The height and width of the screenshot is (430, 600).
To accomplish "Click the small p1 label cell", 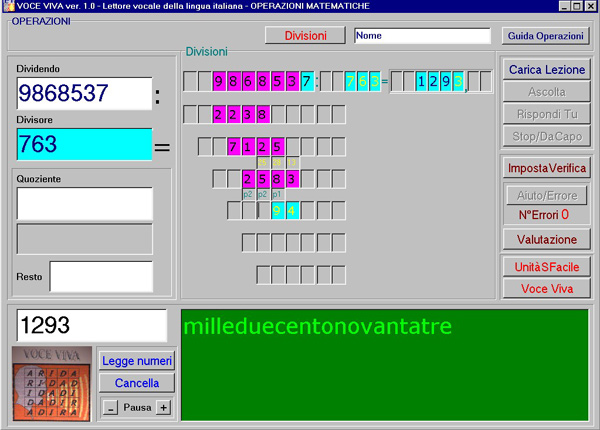I will [x=277, y=194].
